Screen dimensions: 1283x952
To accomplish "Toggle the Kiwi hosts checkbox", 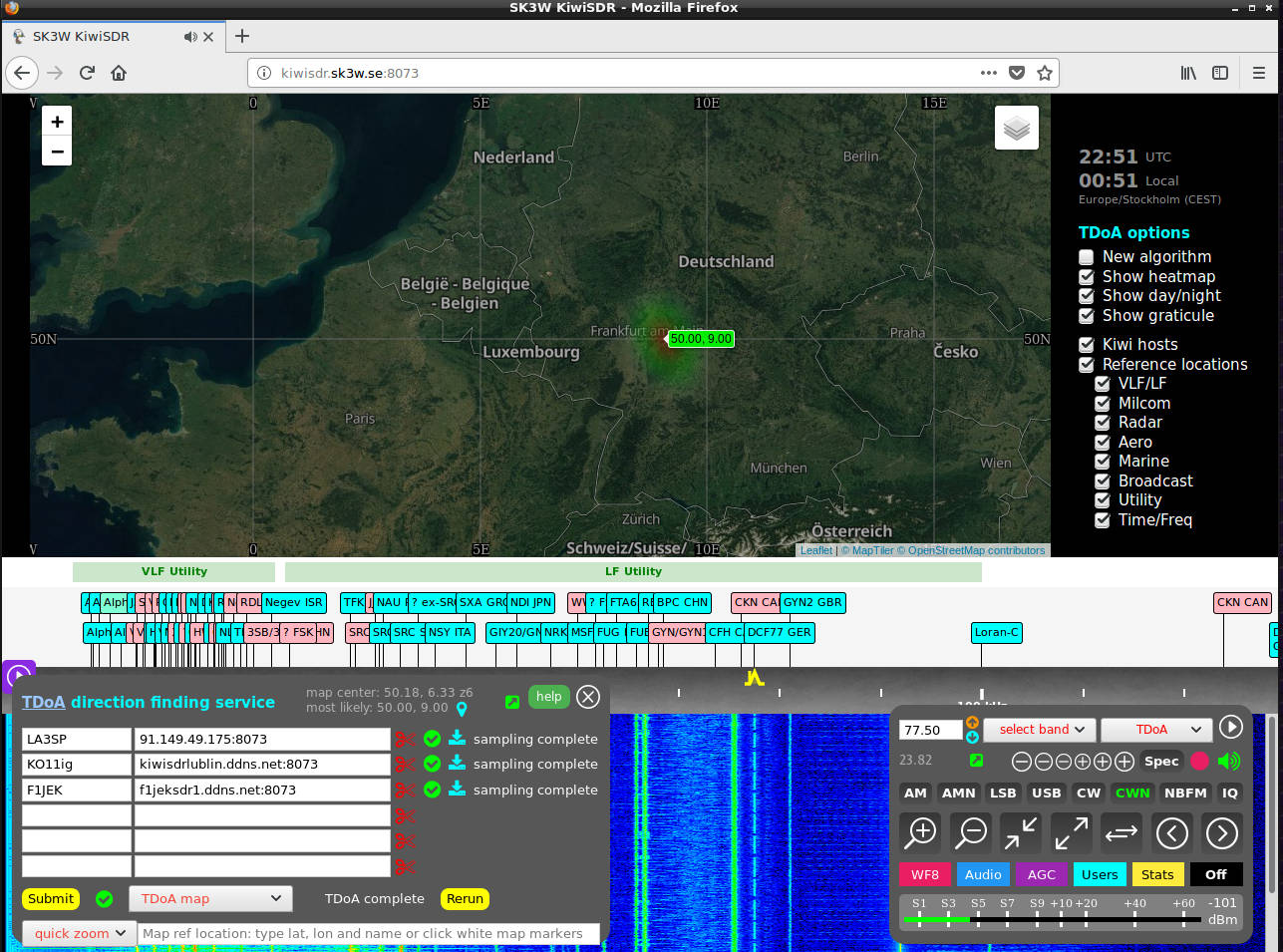I will (x=1087, y=345).
